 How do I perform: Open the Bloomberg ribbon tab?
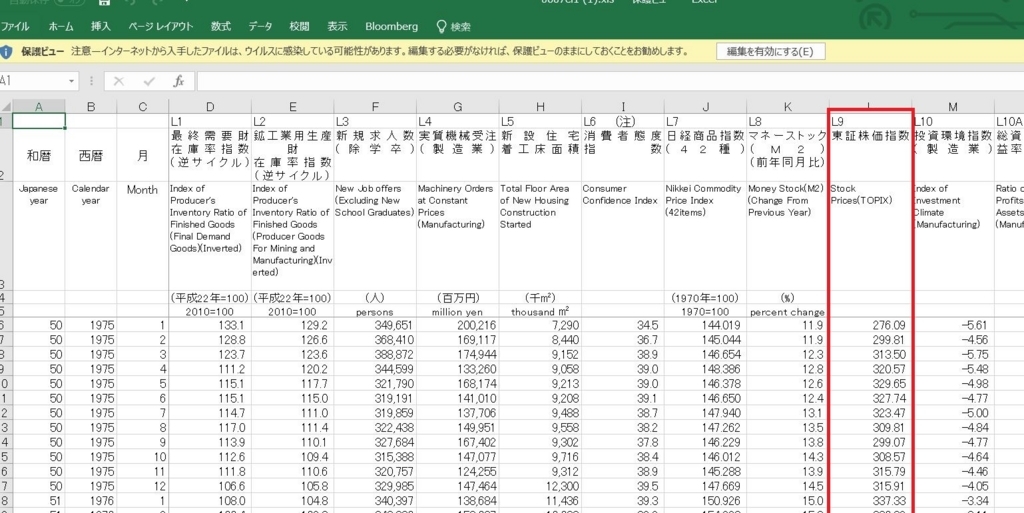(391, 27)
